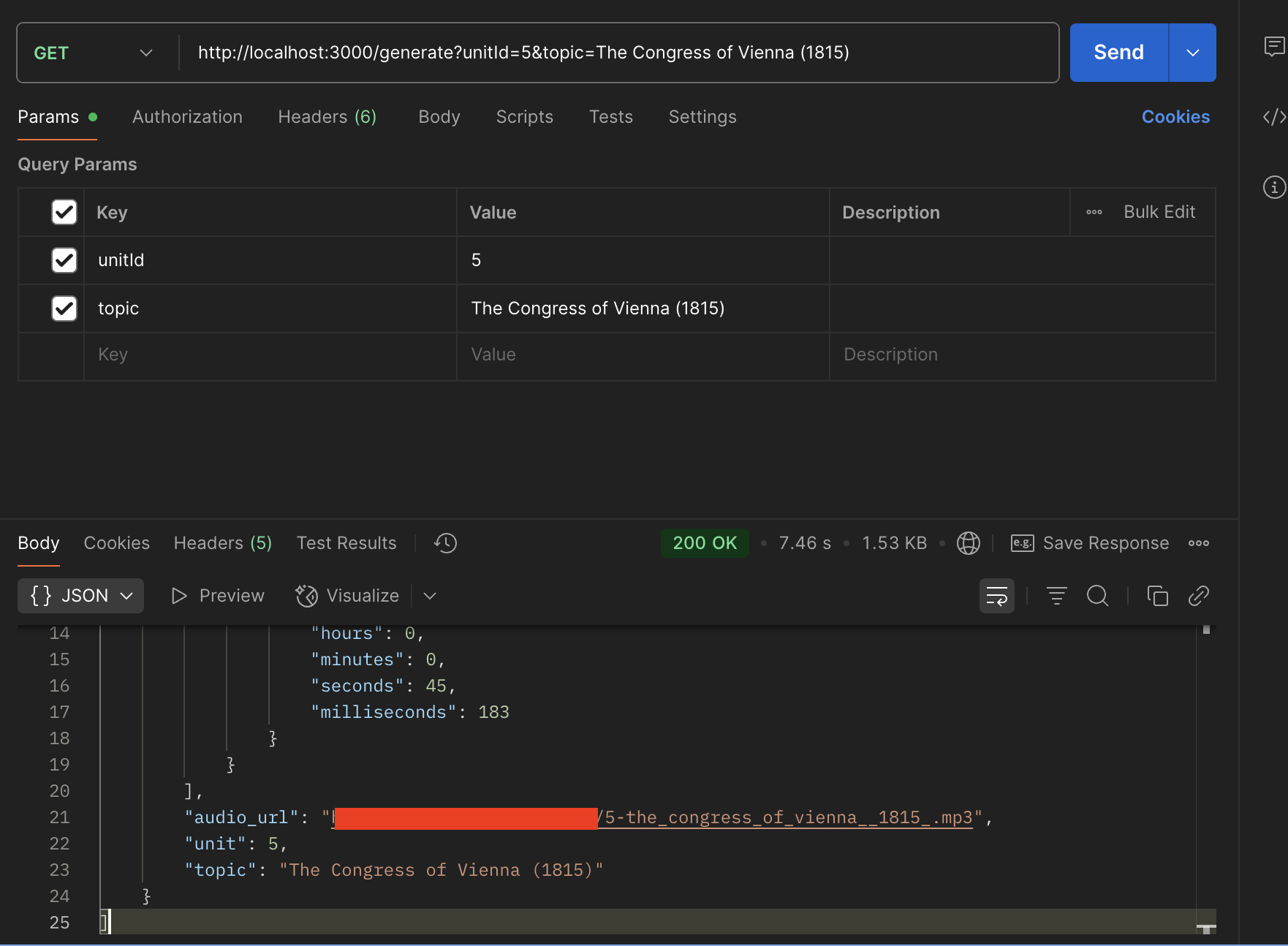
Task: Open the Authorization tab
Action: pos(187,117)
